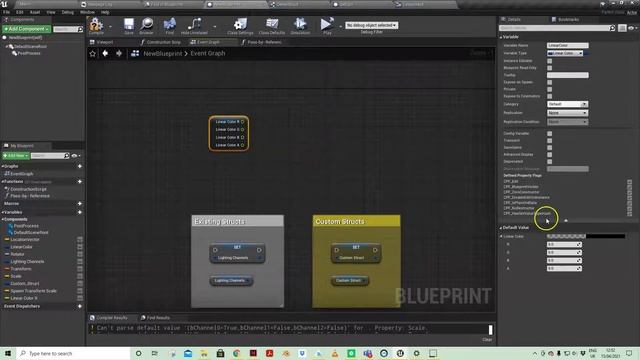Select the Lighting Channels variable in My Blueprint
This screenshot has width=640, height=360.
[27, 262]
